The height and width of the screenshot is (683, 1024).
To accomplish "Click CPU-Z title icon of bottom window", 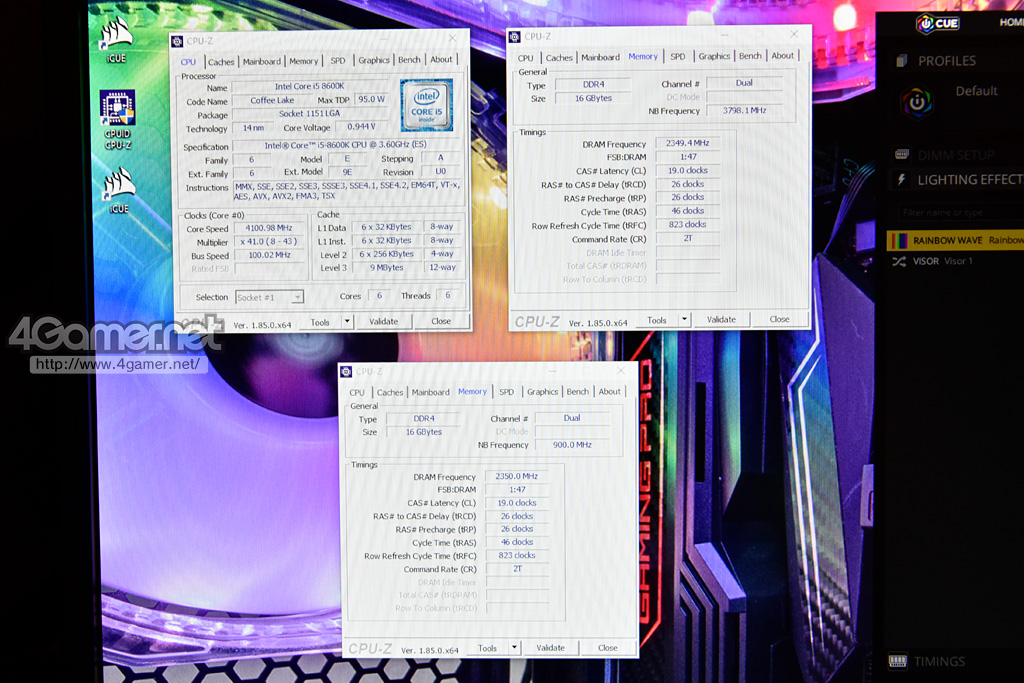I will click(x=346, y=372).
